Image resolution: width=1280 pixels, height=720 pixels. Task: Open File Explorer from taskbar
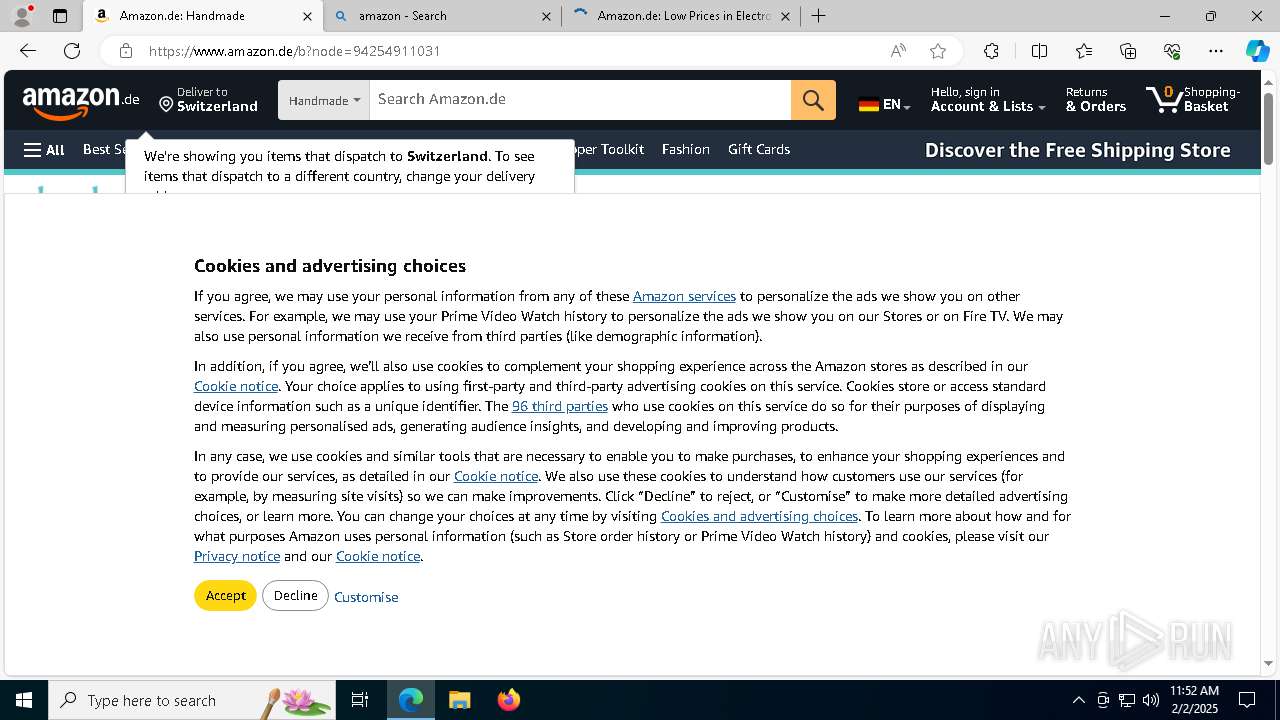pos(459,700)
